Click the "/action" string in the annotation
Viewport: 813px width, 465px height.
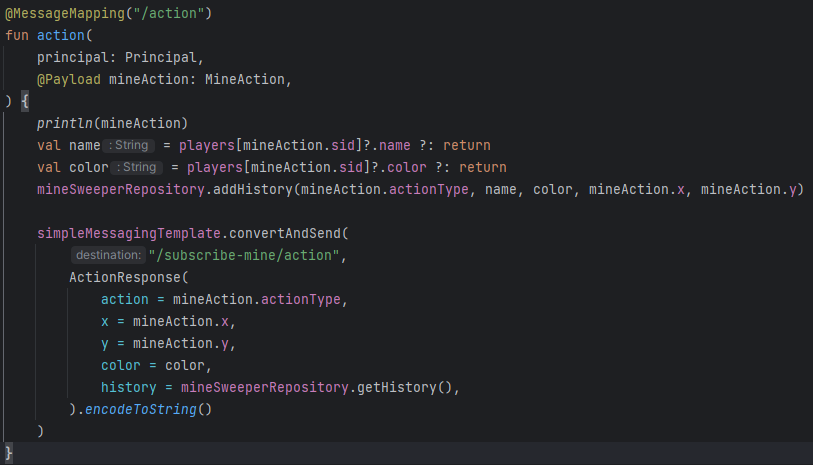169,13
